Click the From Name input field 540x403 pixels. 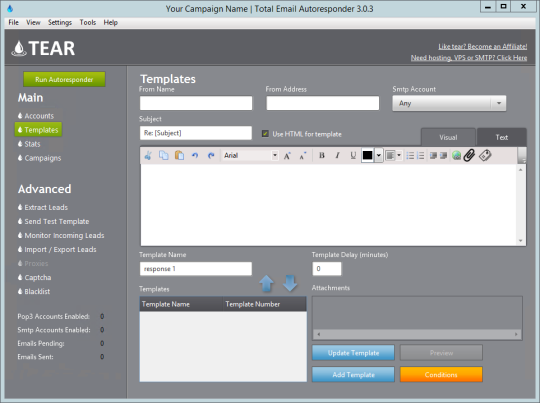(x=196, y=103)
